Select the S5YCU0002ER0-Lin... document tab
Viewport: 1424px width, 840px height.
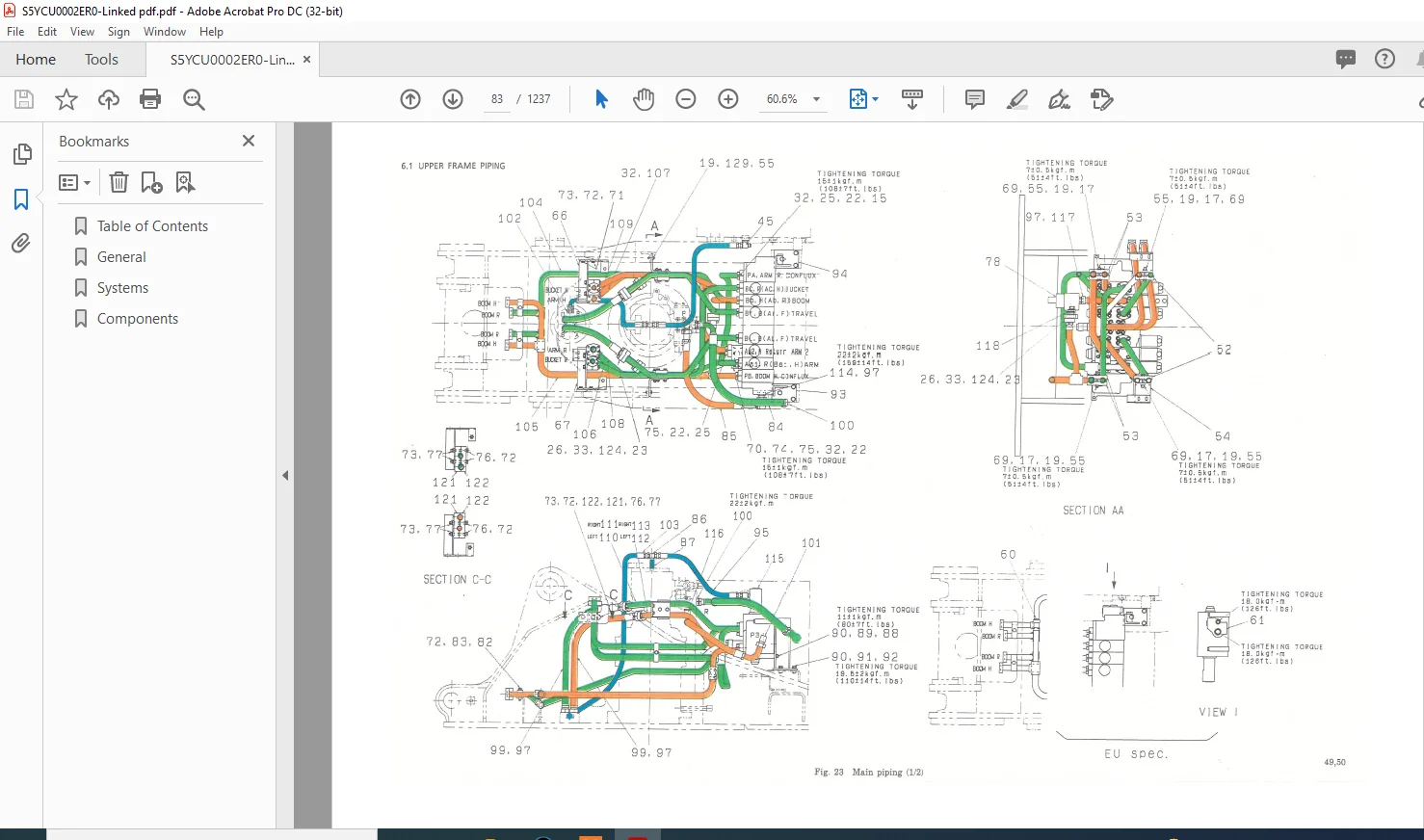pyautogui.click(x=232, y=60)
